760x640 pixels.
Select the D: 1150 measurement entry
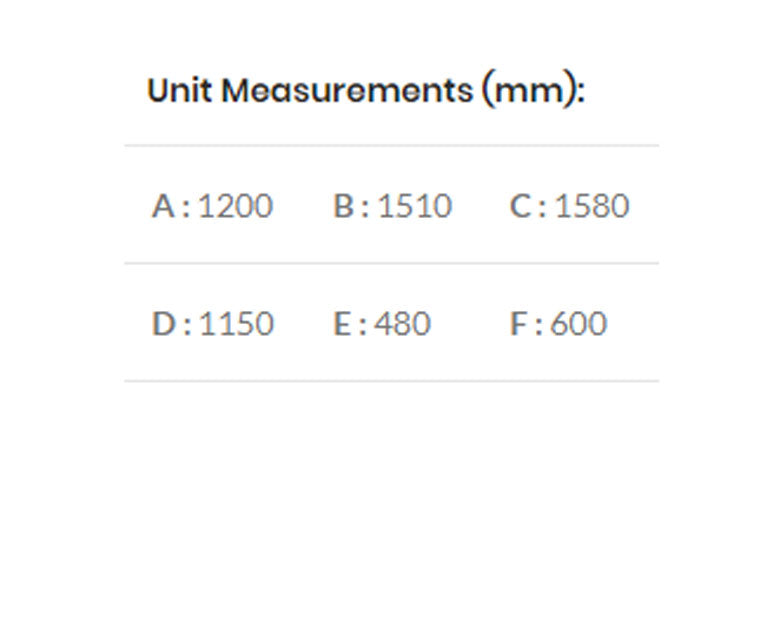coord(212,324)
